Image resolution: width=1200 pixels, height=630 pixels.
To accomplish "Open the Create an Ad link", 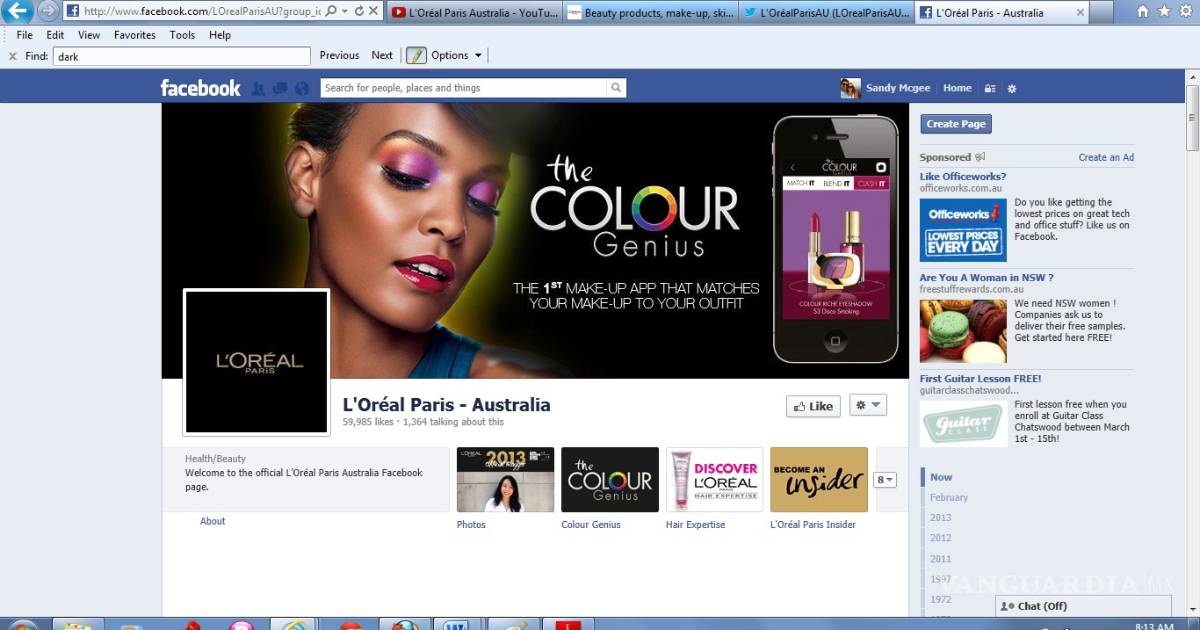I will tap(1105, 158).
